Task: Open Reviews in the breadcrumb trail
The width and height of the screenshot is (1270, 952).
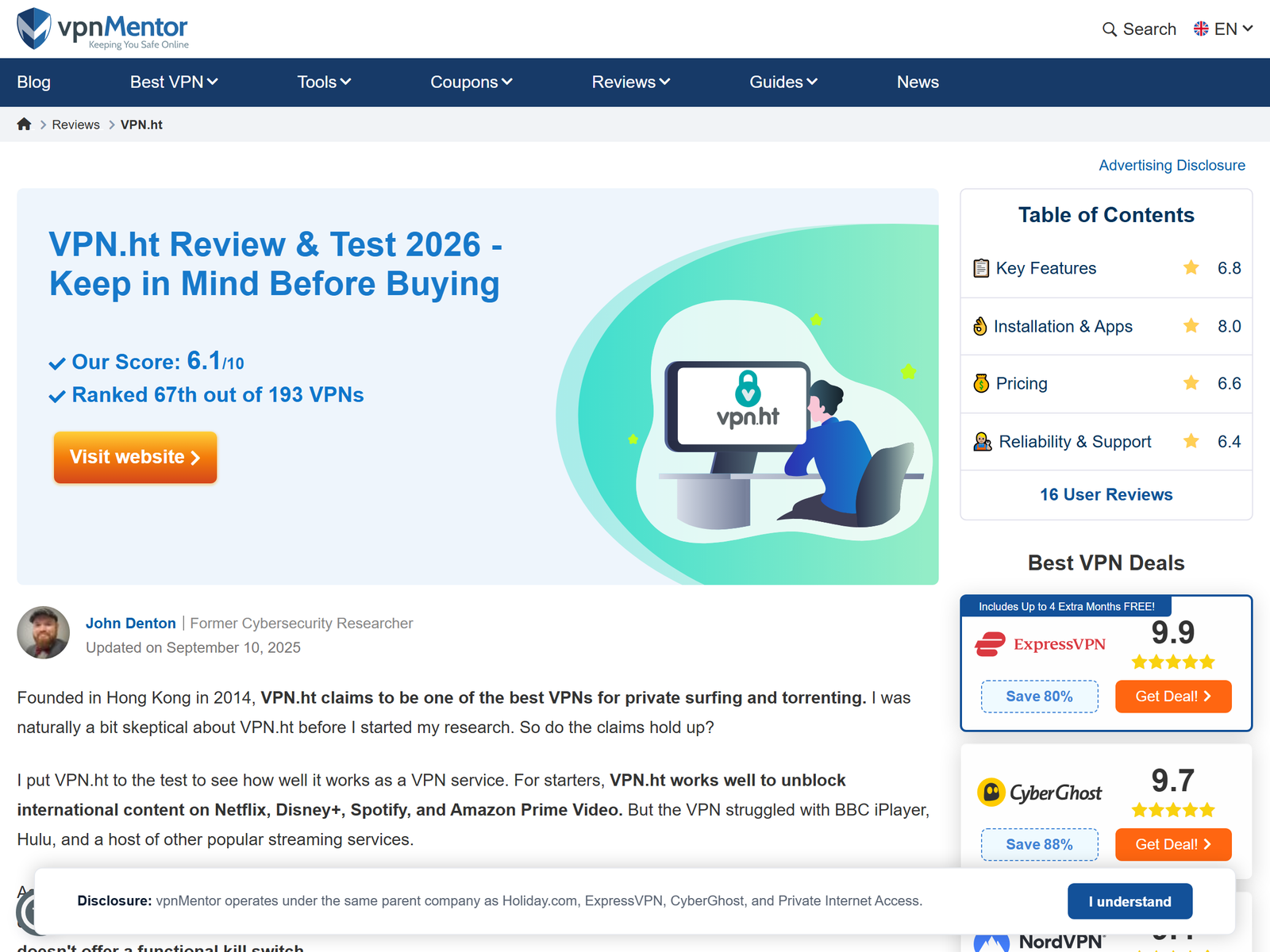Action: coord(76,125)
